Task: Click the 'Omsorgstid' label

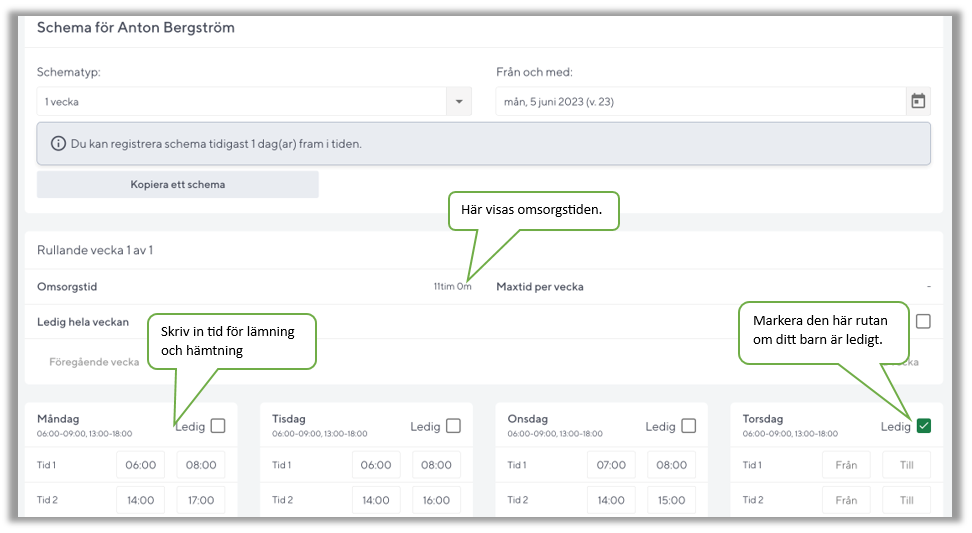Action: click(x=67, y=287)
